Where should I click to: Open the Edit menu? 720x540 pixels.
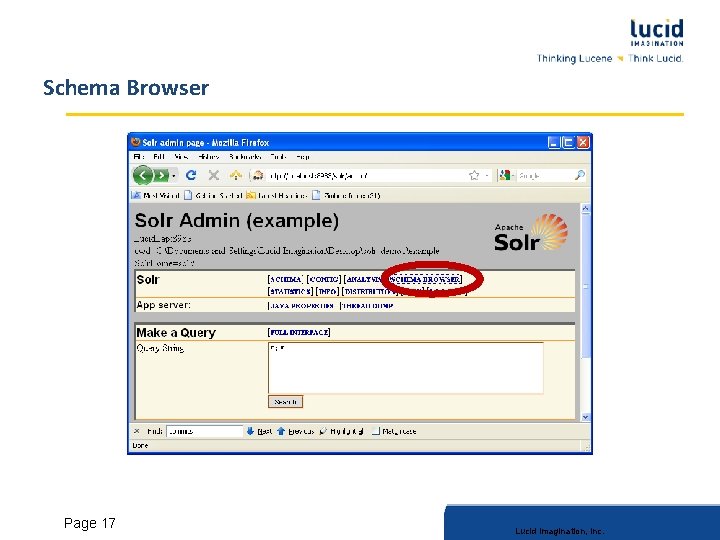[159, 157]
